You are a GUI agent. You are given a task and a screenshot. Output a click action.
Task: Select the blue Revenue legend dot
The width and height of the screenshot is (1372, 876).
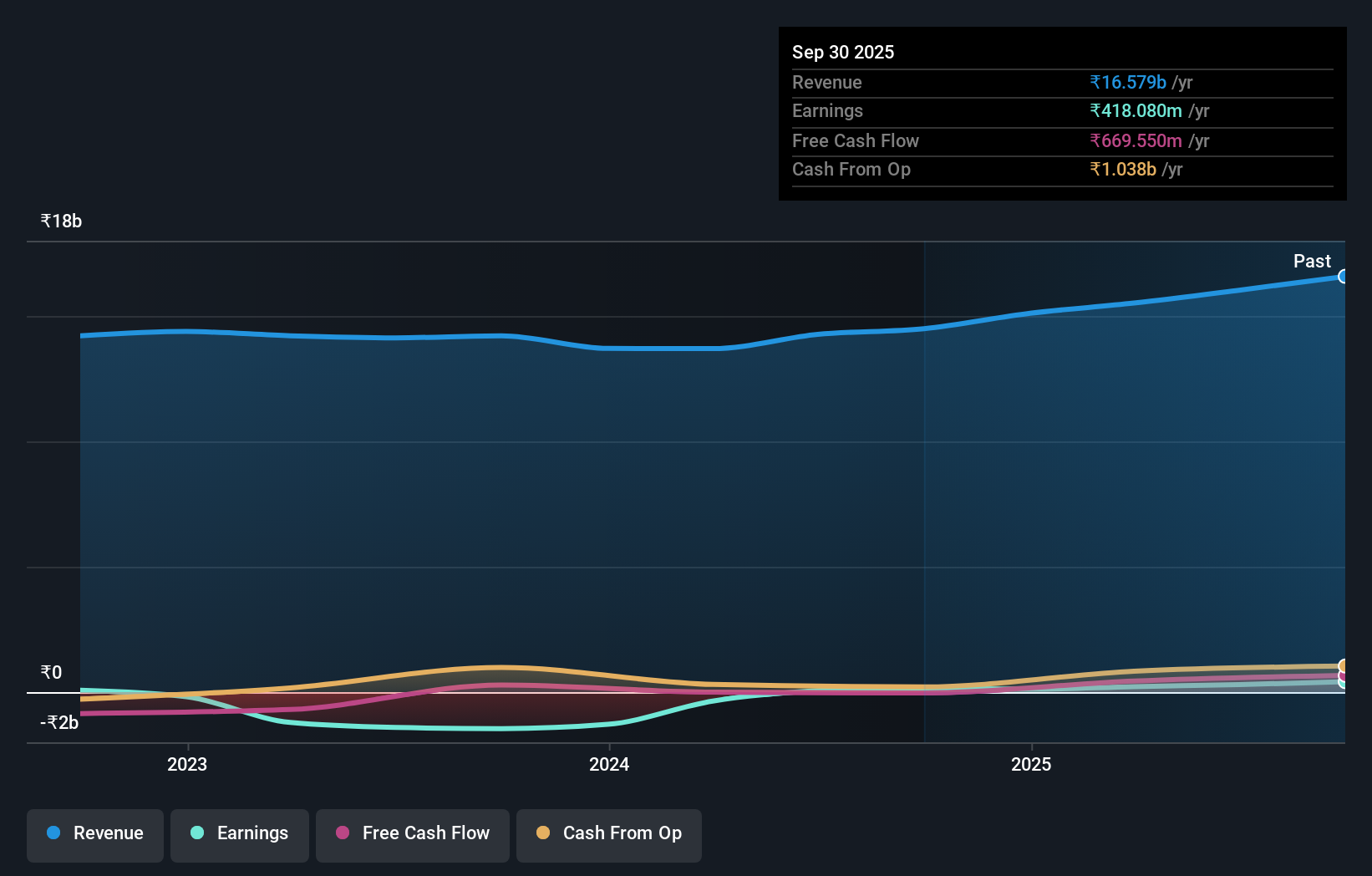[54, 833]
